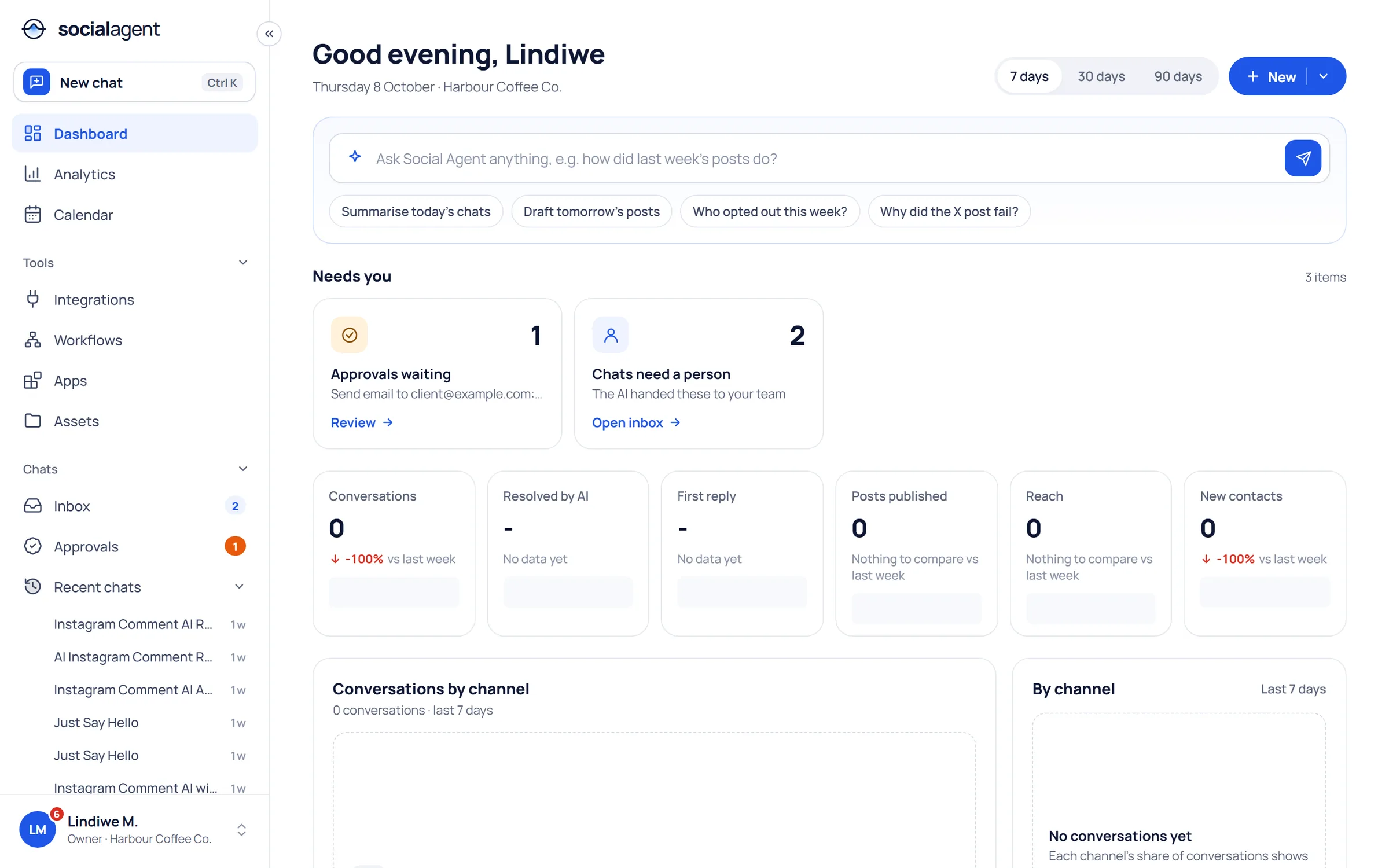Click the New chat message icon
Image resolution: width=1389 pixels, height=868 pixels.
(x=36, y=82)
